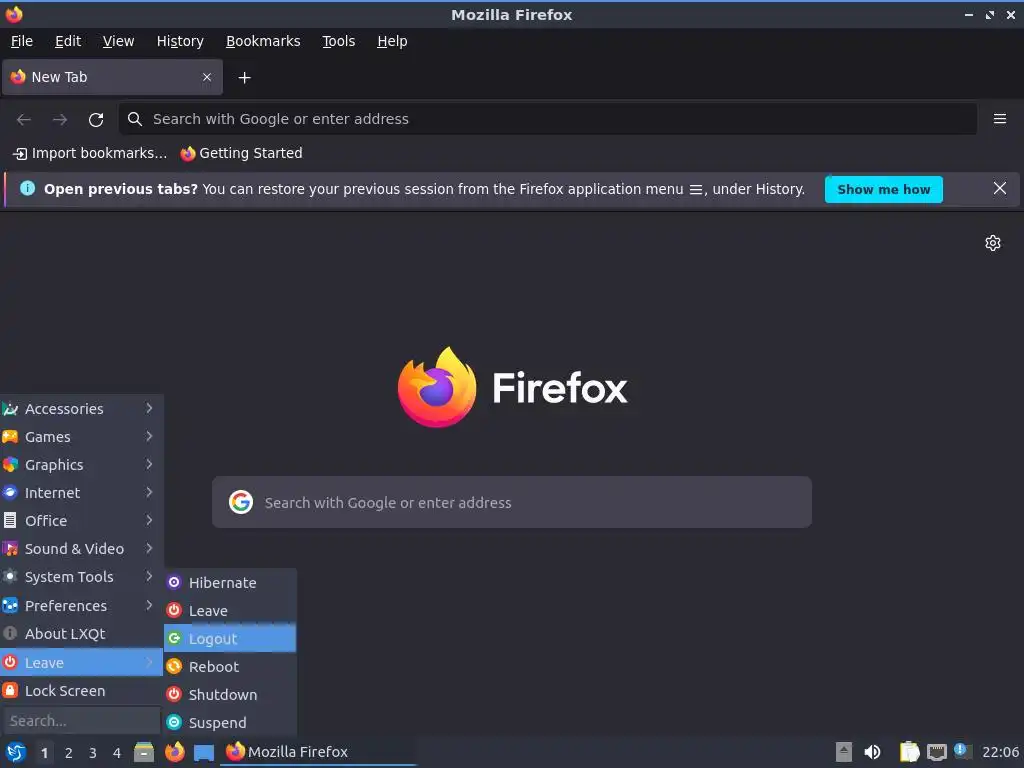Select the New Tab tab
1024x768 pixels.
112,77
